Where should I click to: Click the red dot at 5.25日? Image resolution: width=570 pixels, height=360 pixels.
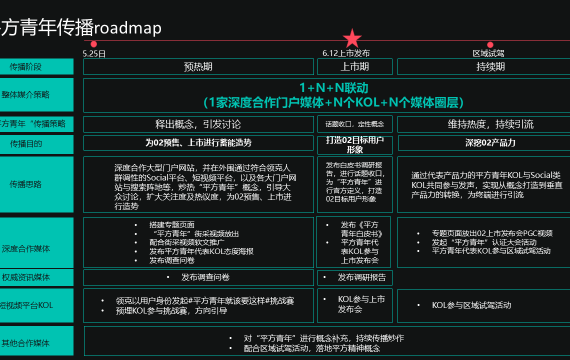coord(94,44)
